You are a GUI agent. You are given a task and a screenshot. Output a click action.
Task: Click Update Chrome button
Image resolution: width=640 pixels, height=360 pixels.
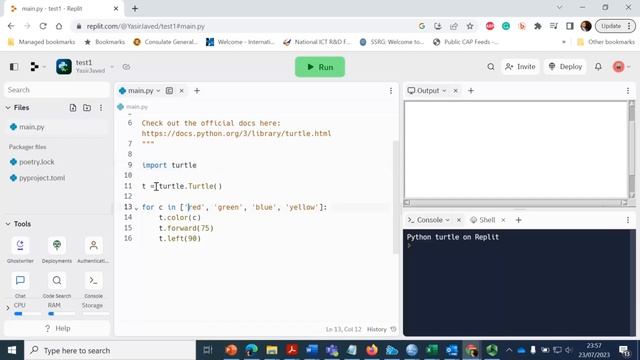coord(615,26)
